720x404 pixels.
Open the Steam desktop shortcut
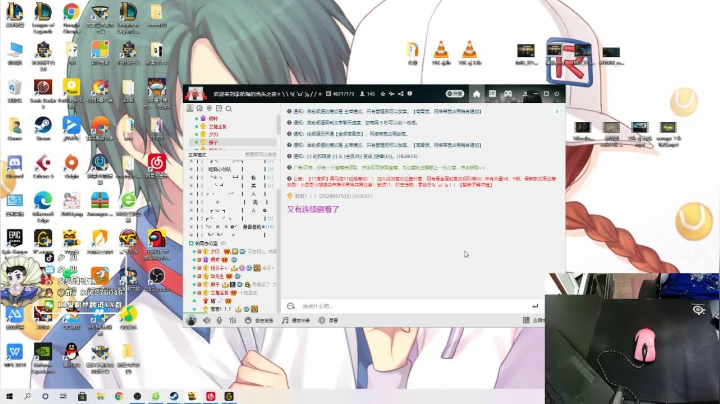click(43, 129)
